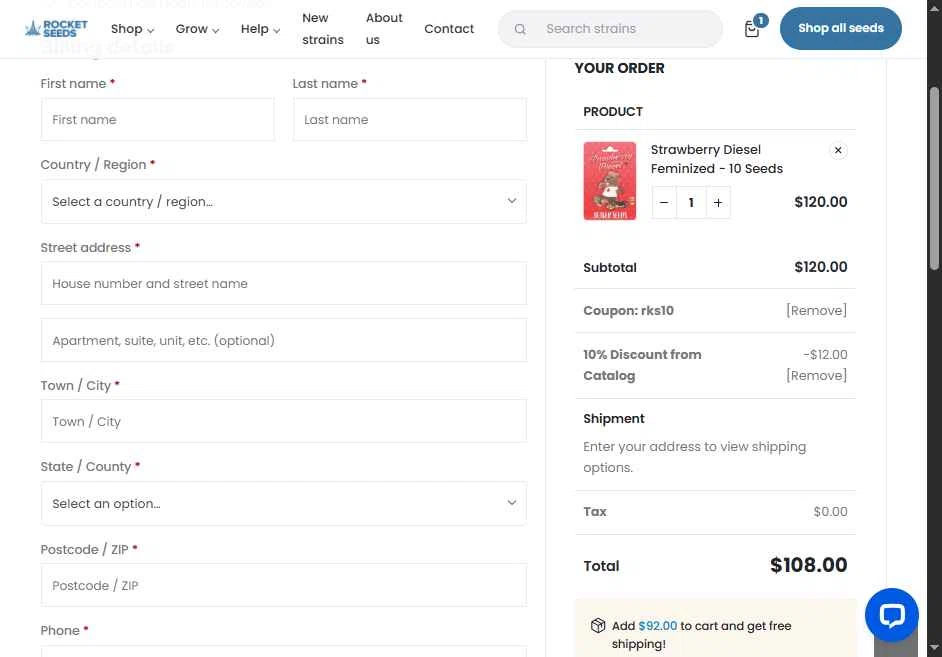Expand the Shop menu
942x657 pixels.
point(133,29)
